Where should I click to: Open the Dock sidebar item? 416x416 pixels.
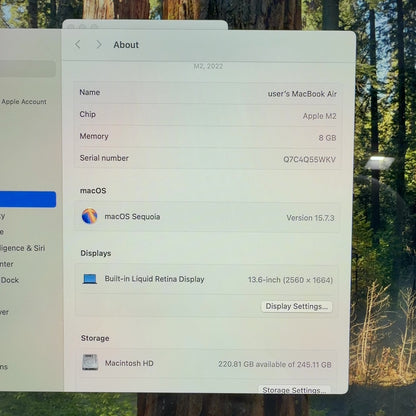tap(10, 280)
